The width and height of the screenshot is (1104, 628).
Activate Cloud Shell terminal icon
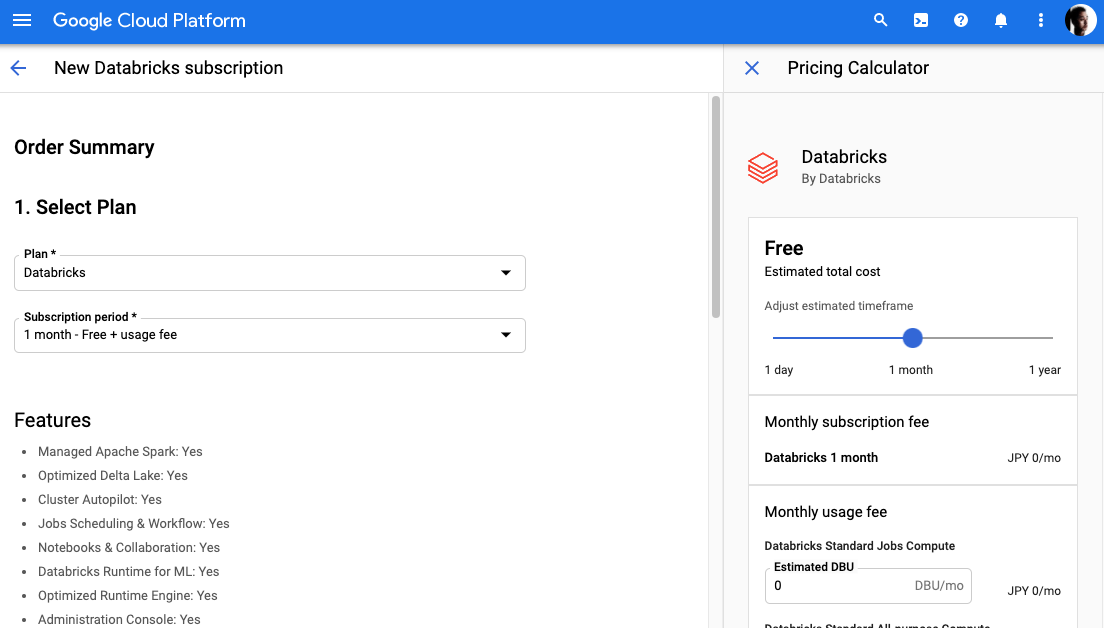(920, 20)
